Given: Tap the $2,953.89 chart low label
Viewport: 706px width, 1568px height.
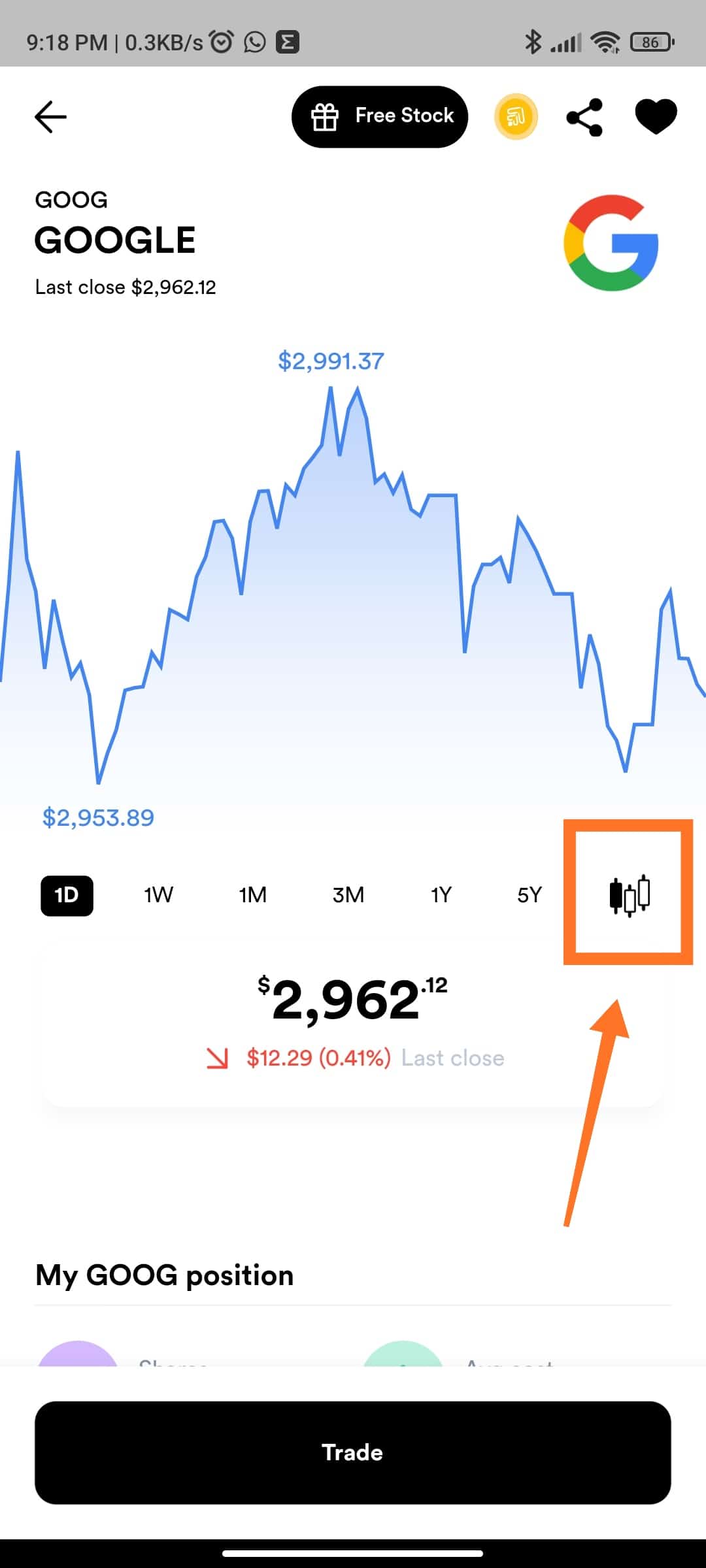Looking at the screenshot, I should coord(98,817).
